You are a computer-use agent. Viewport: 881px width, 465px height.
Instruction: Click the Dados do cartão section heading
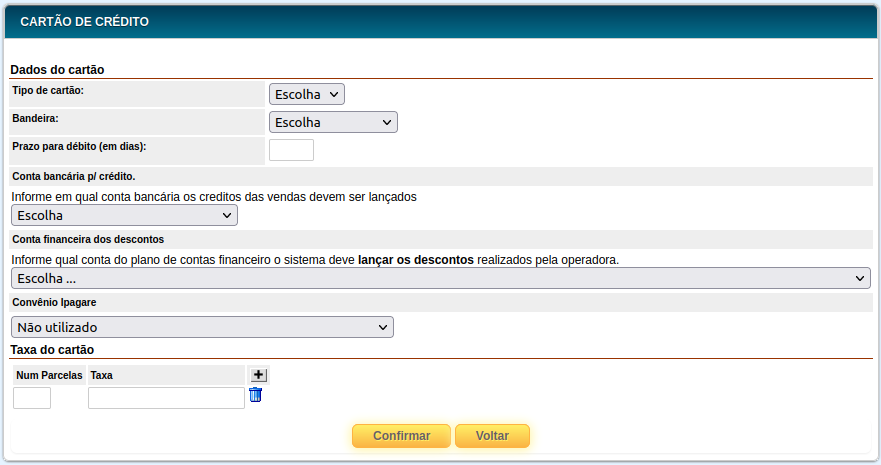(57, 70)
